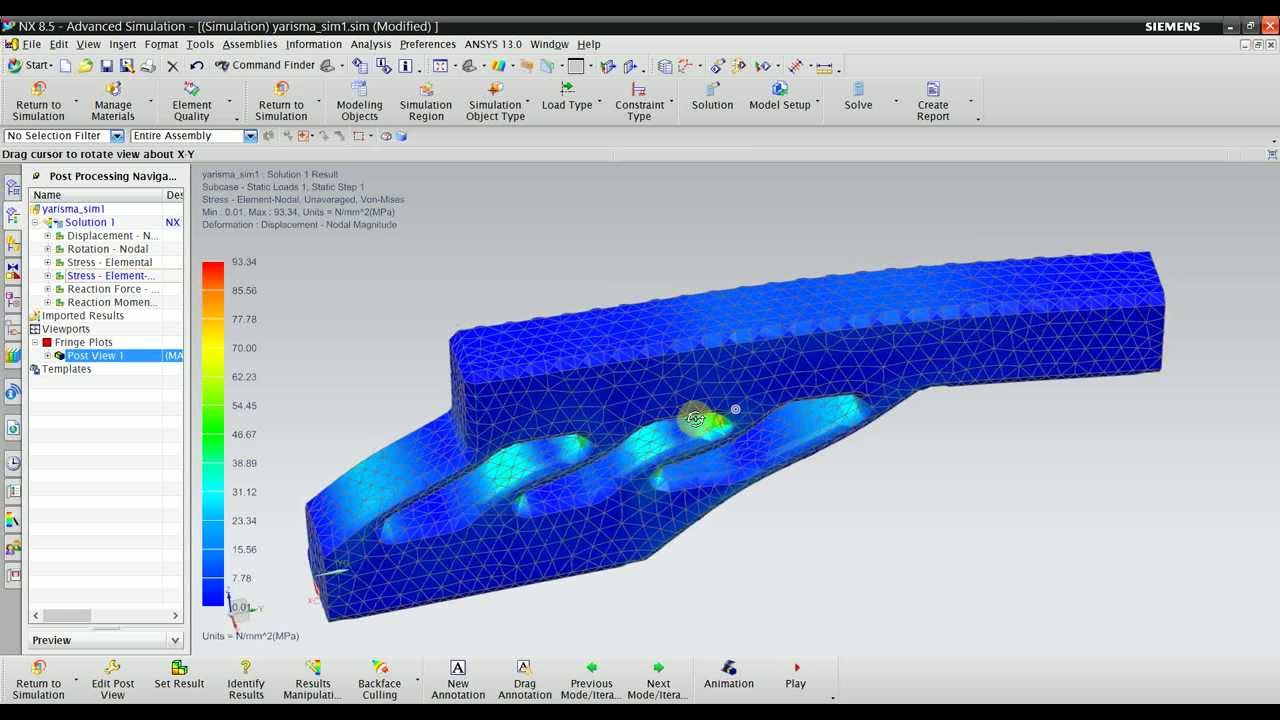The height and width of the screenshot is (720, 1280).
Task: Open the ANSYS 13.0 menu
Action: (x=493, y=44)
